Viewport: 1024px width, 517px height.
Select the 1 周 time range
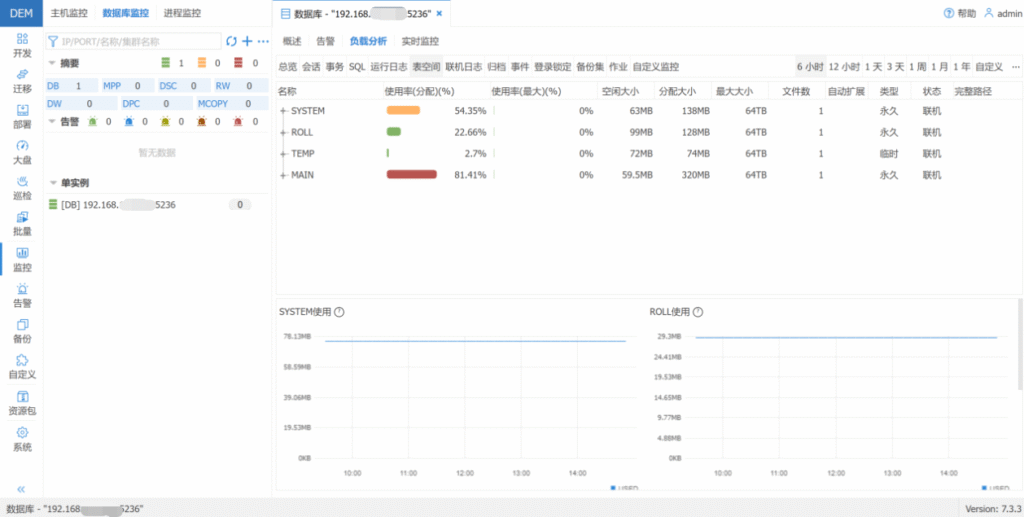pyautogui.click(x=917, y=67)
